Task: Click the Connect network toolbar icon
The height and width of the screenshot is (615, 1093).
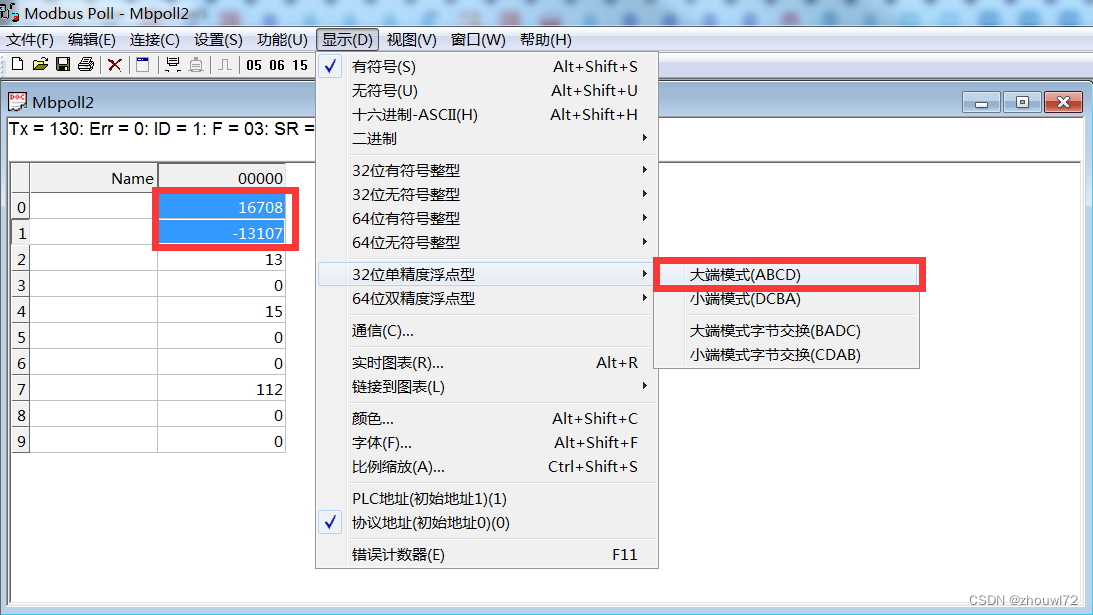Action: pos(172,65)
